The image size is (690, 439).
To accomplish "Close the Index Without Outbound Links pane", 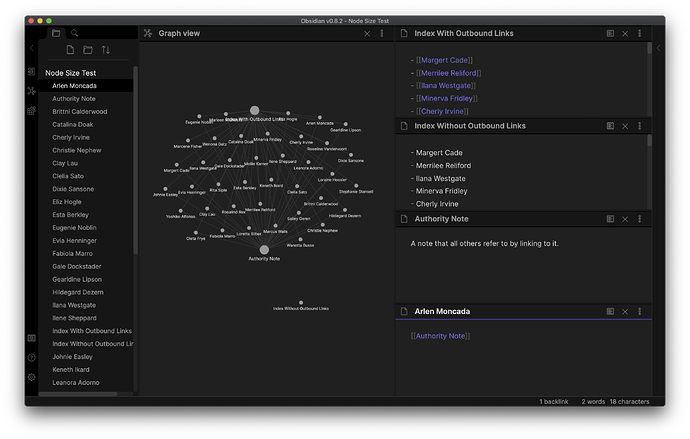I will point(625,126).
